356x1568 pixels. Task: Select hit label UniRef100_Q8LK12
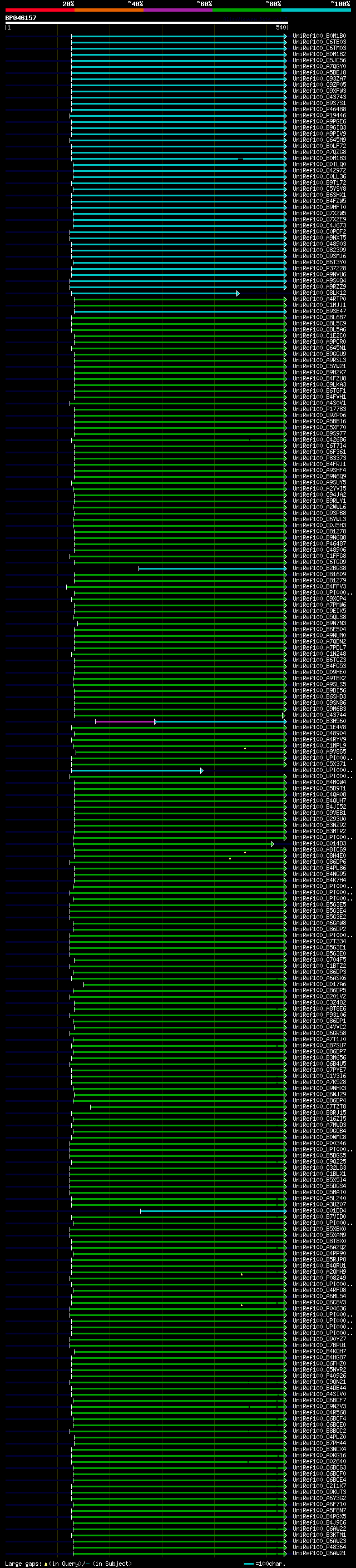319,293
